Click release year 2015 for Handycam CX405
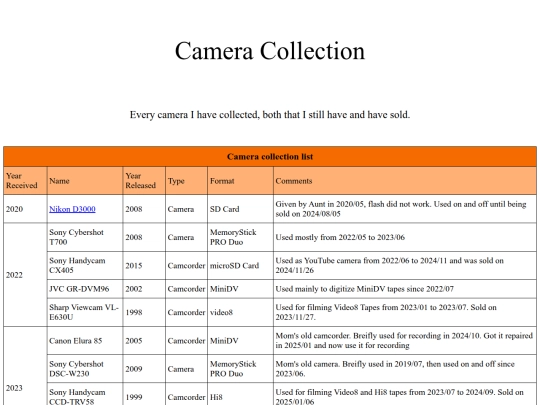540x405 pixels. (144, 266)
